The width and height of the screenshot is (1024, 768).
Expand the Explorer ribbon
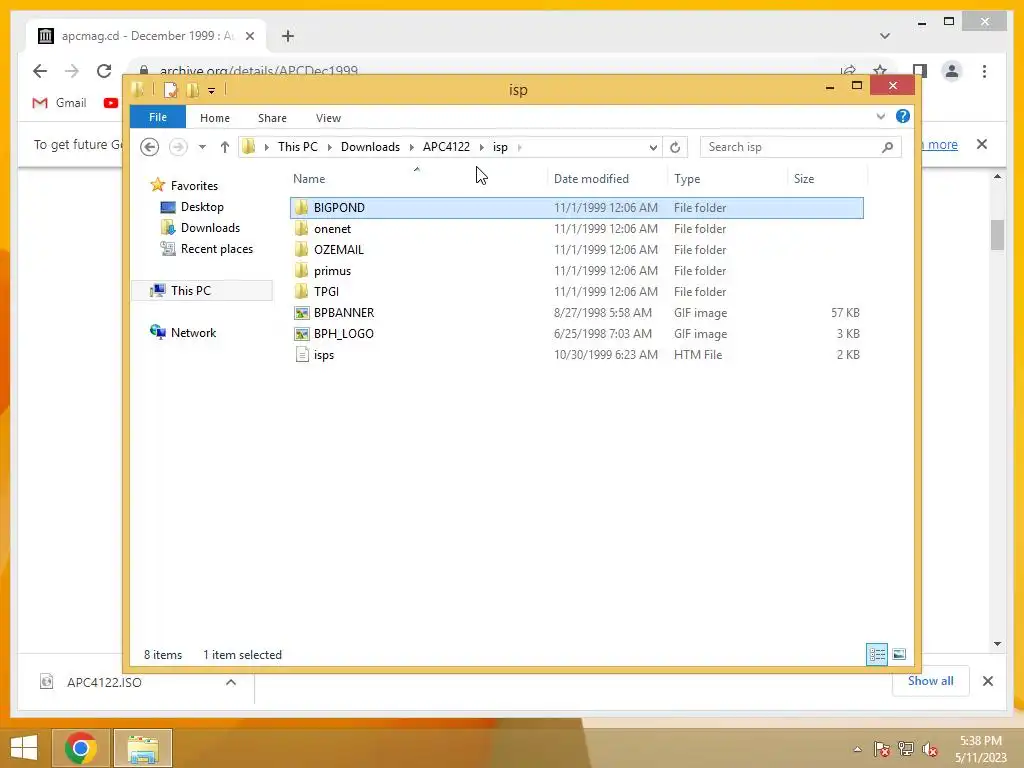pos(880,117)
